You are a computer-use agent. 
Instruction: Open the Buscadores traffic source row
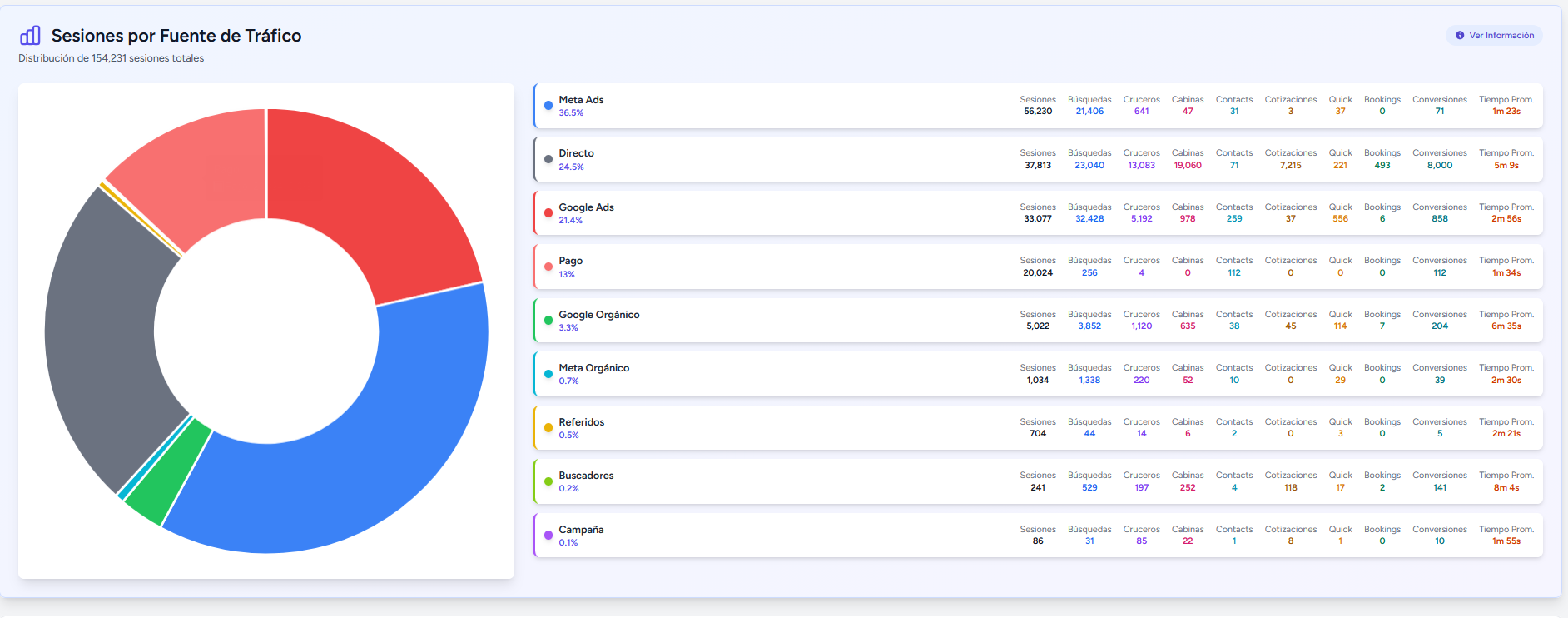click(749, 481)
